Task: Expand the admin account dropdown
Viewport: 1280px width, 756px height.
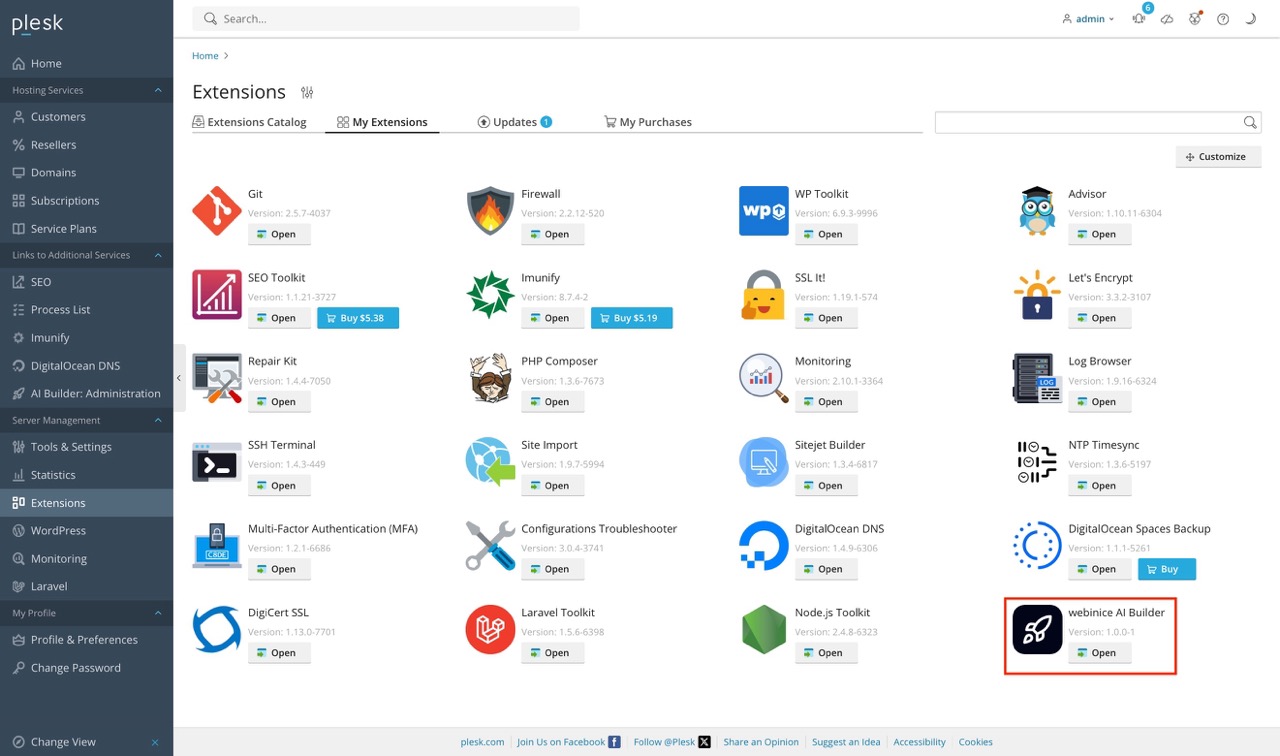Action: (x=1087, y=18)
